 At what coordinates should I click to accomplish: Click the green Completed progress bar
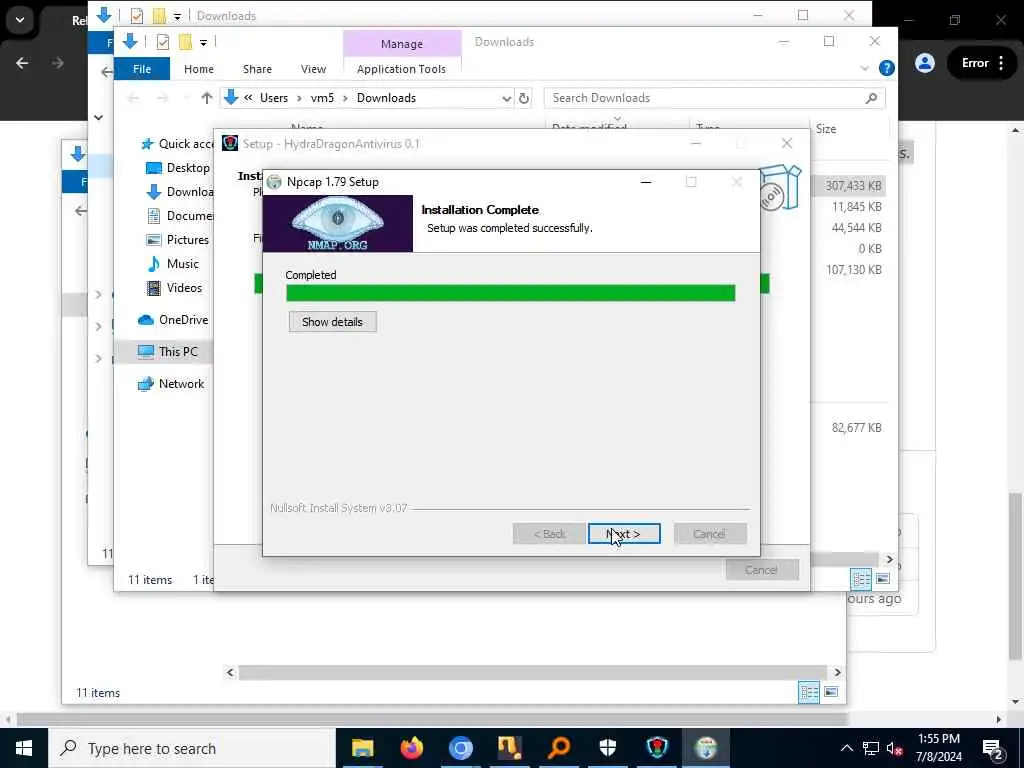[511, 293]
